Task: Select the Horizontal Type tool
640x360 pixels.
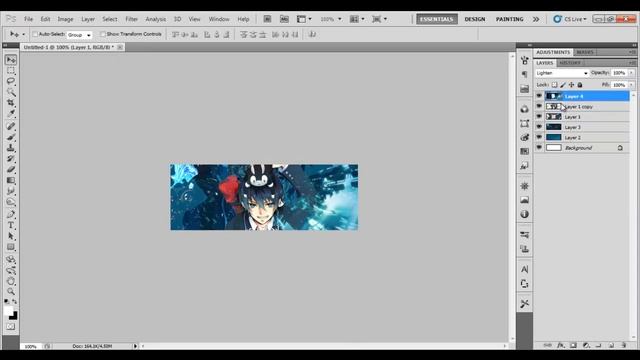Action: (11, 225)
